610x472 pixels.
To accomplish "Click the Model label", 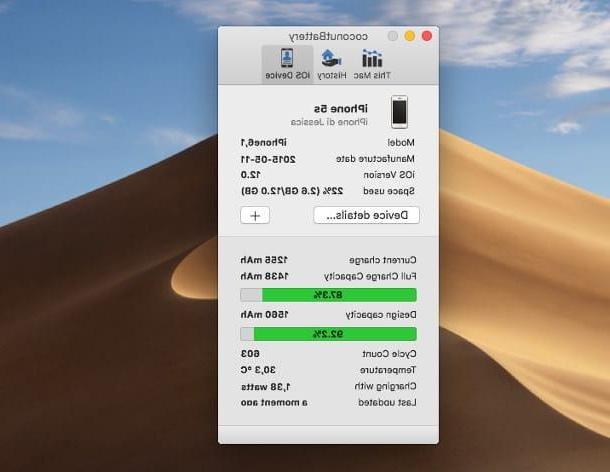I will point(401,143).
